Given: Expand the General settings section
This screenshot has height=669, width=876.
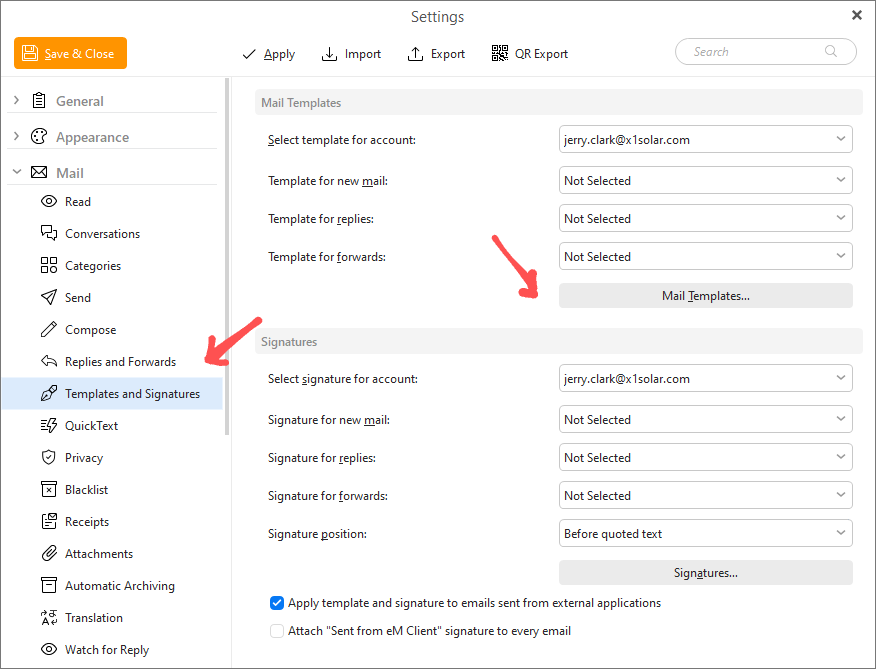Looking at the screenshot, I should (16, 101).
